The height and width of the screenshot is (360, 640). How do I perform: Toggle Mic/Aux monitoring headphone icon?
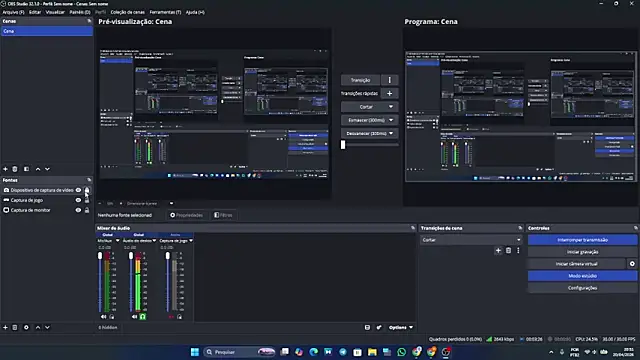coord(112,317)
